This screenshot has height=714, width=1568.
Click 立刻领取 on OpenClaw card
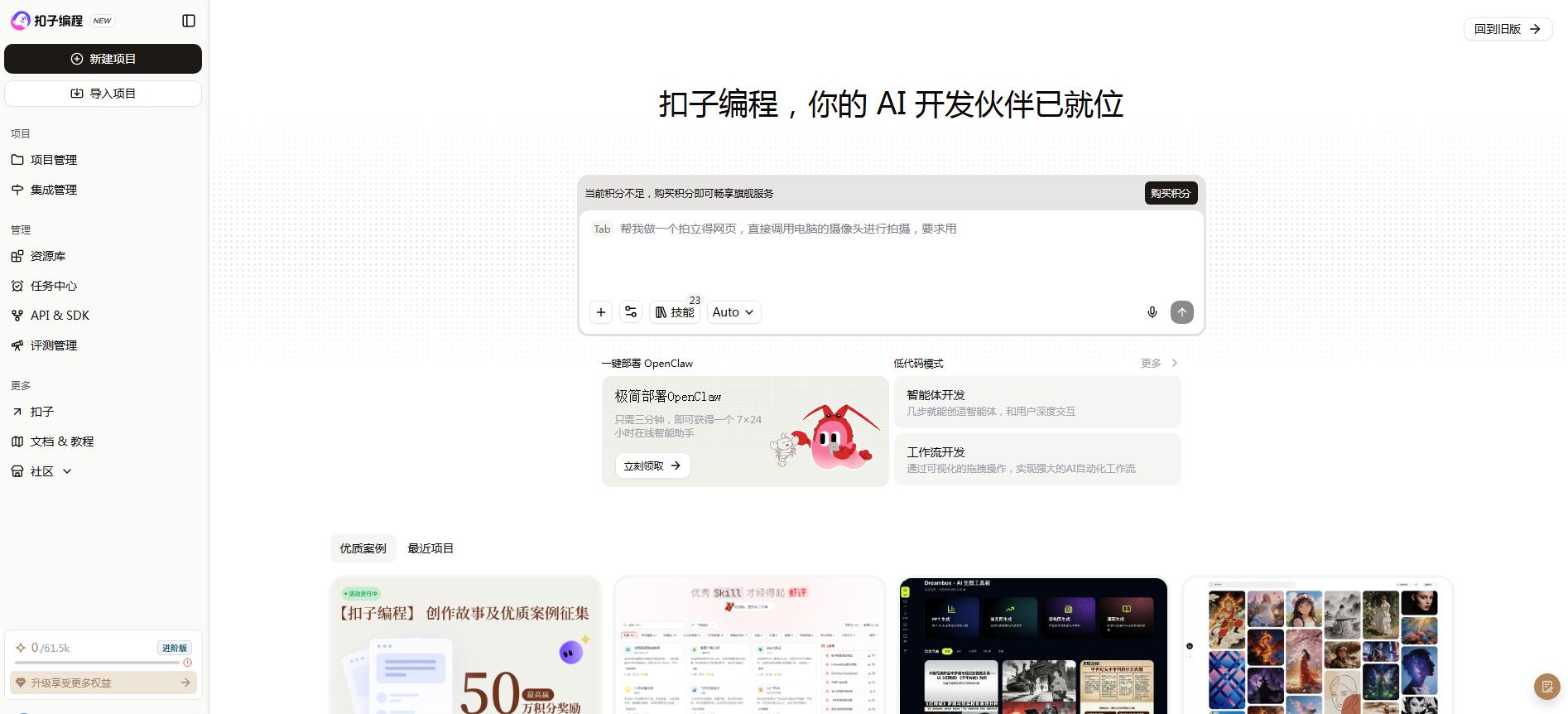tap(652, 466)
